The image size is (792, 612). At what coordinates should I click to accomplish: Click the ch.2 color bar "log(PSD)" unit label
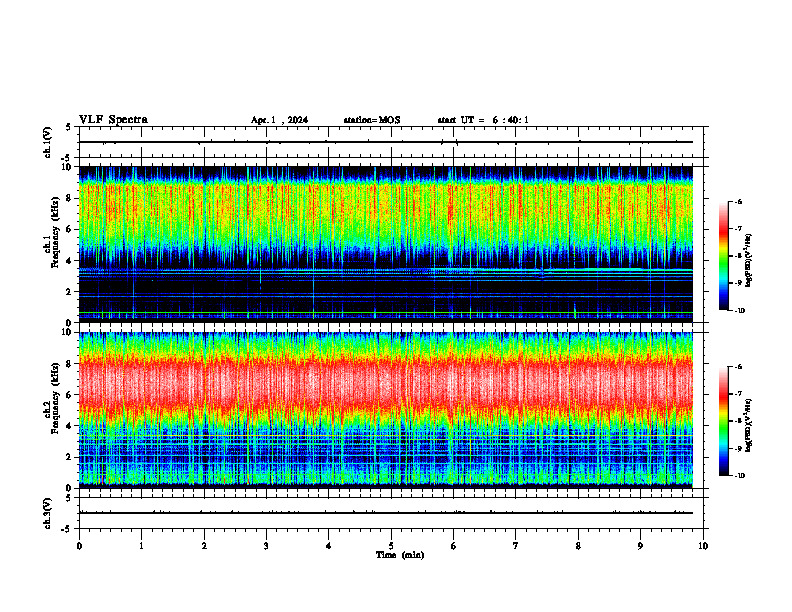tap(749, 425)
